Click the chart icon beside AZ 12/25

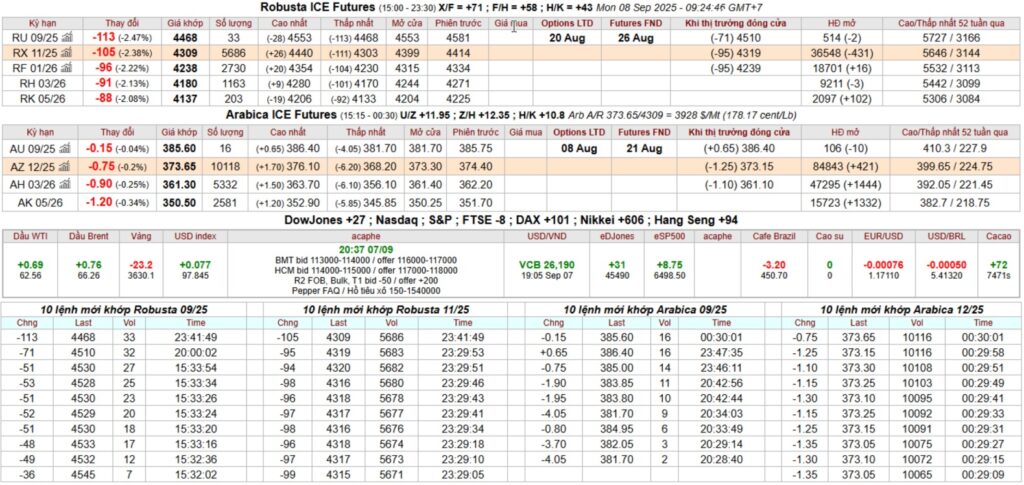[x=67, y=167]
